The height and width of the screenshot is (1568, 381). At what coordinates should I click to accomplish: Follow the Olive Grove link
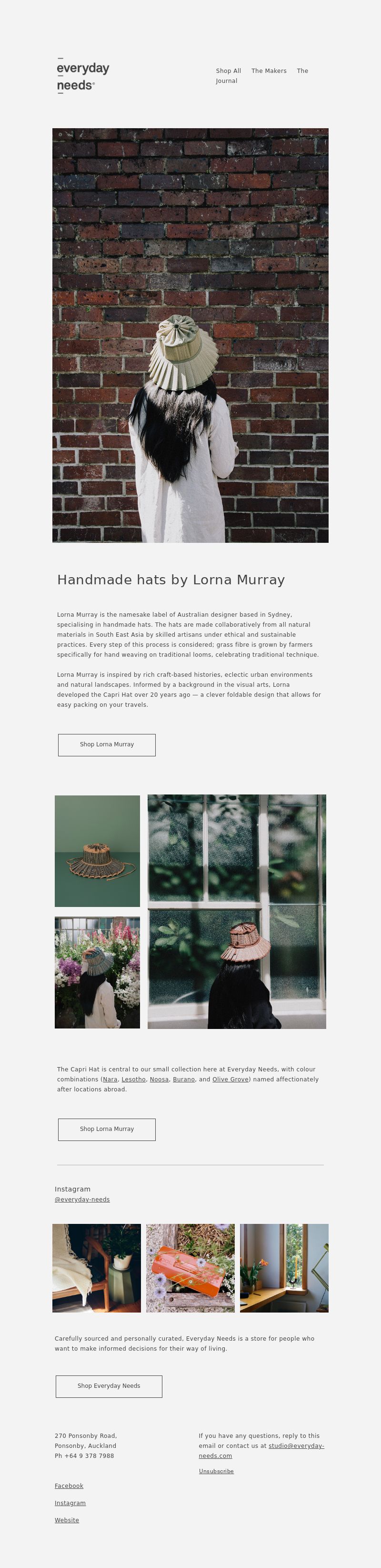pyautogui.click(x=230, y=1080)
